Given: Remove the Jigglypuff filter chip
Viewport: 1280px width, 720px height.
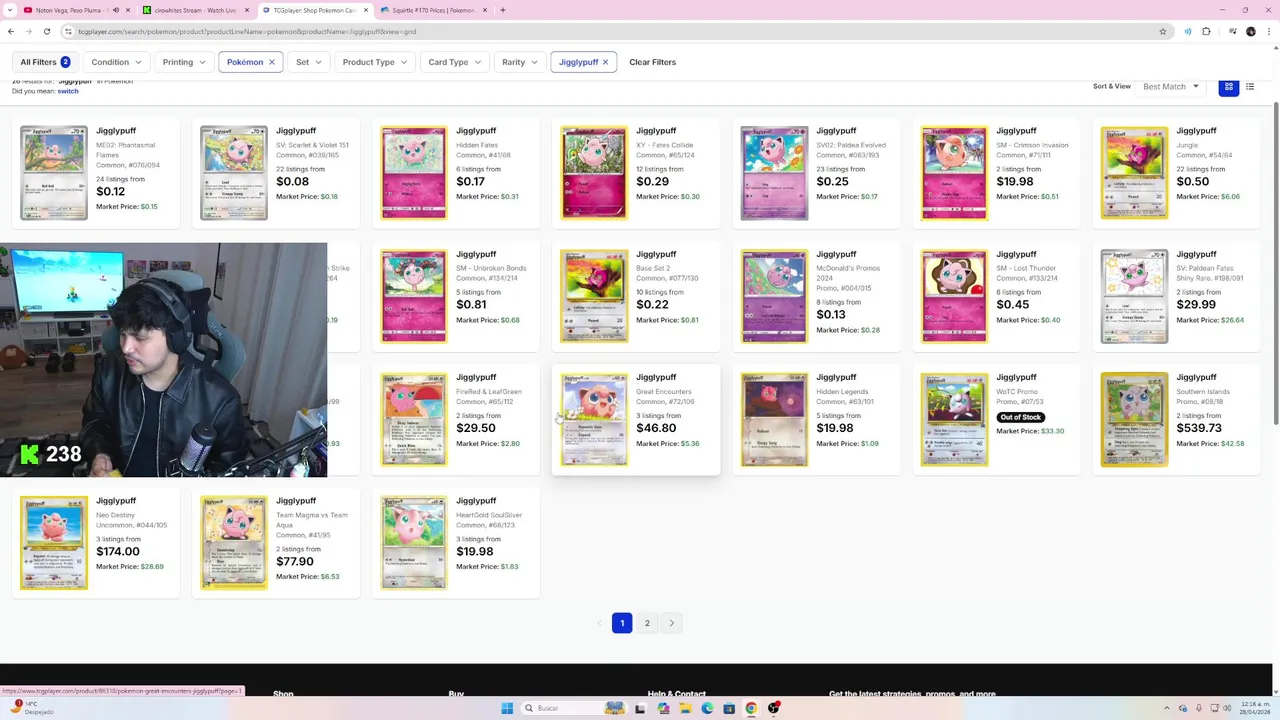Looking at the screenshot, I should coord(605,62).
